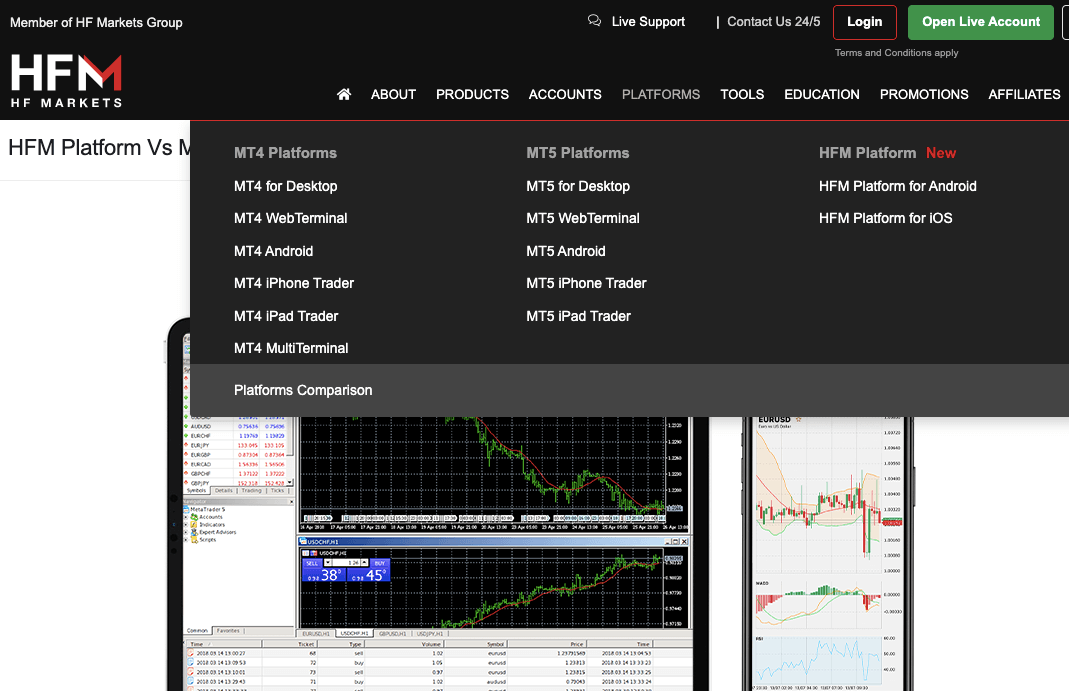Click the Terms and Conditions apply text

pyautogui.click(x=897, y=52)
